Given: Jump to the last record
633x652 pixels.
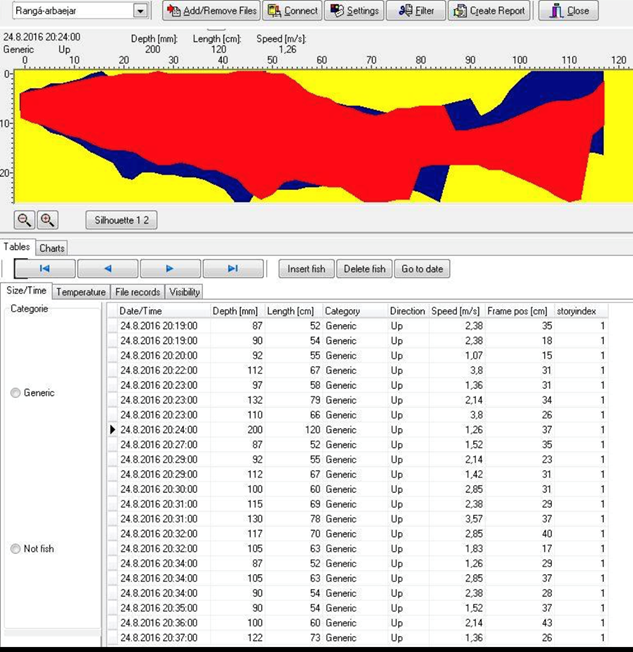Looking at the screenshot, I should click(233, 269).
